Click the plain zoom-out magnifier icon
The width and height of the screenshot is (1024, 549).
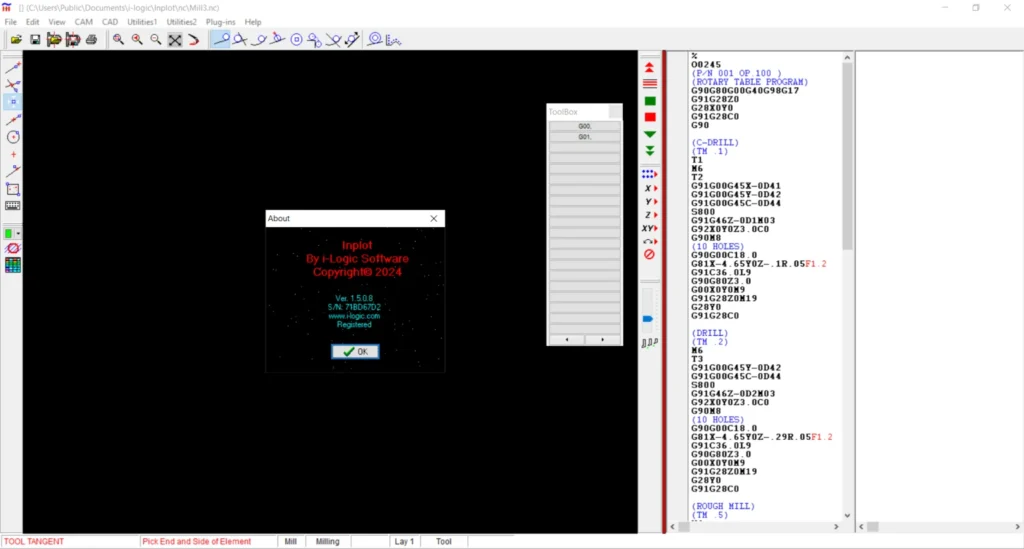click(155, 40)
